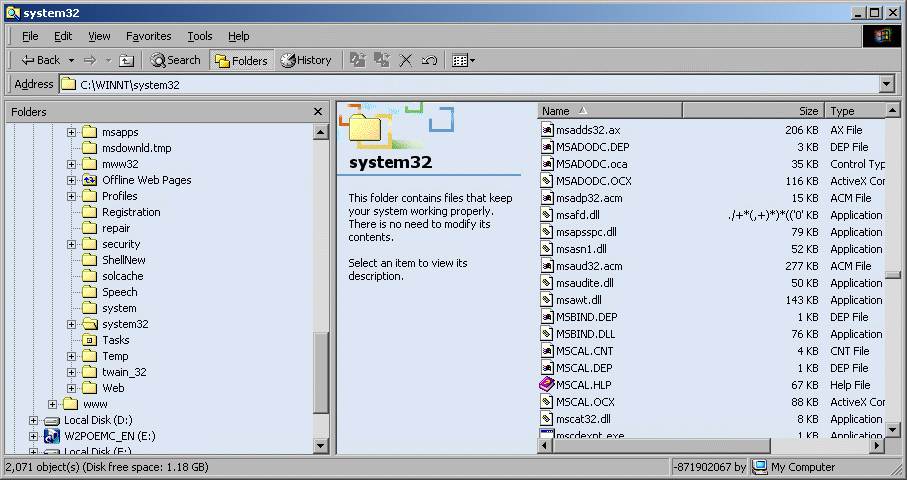Click the Offline Web Pages folder icon
The image size is (907, 480).
(89, 180)
